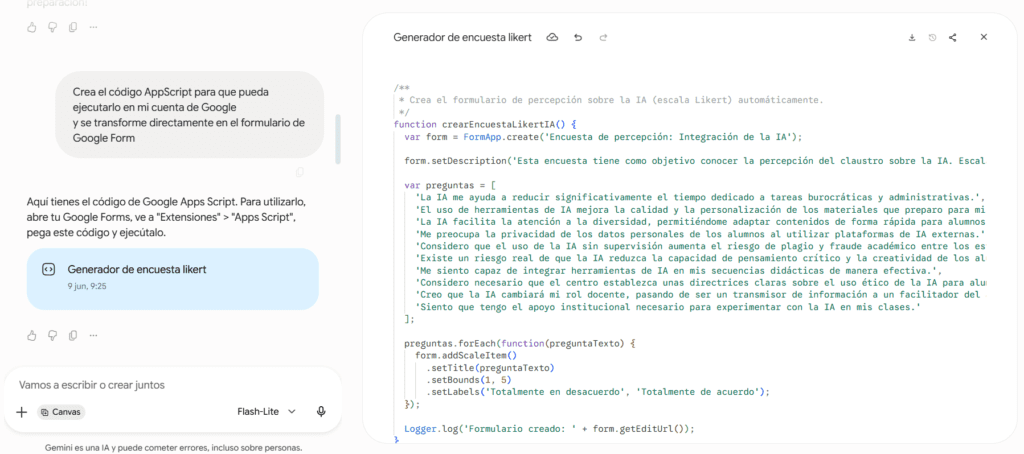Copy the earlier response ending 'preparación!'
Screen dimensions: 1024x454
pos(73,27)
